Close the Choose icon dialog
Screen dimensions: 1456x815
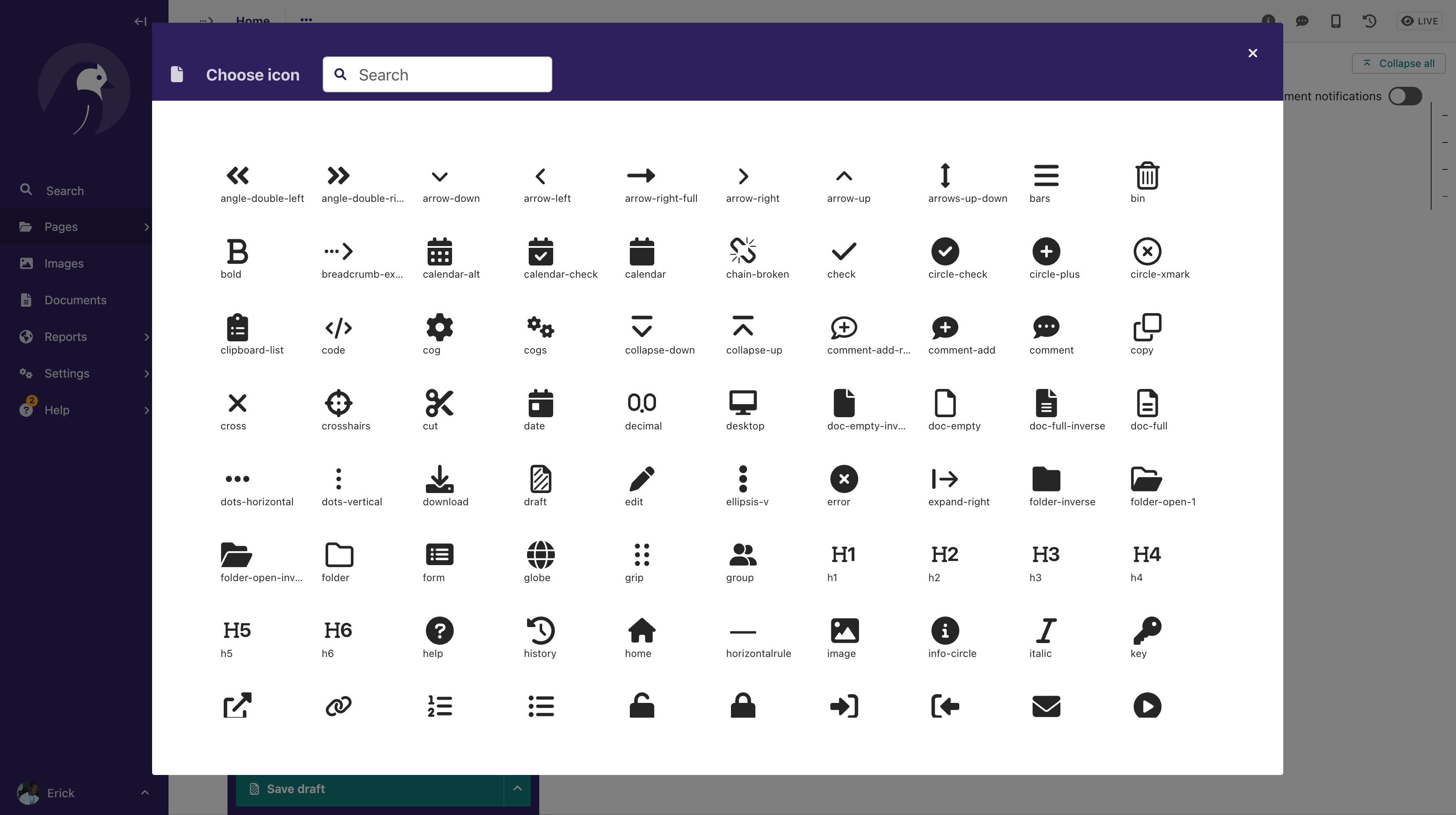tap(1253, 53)
